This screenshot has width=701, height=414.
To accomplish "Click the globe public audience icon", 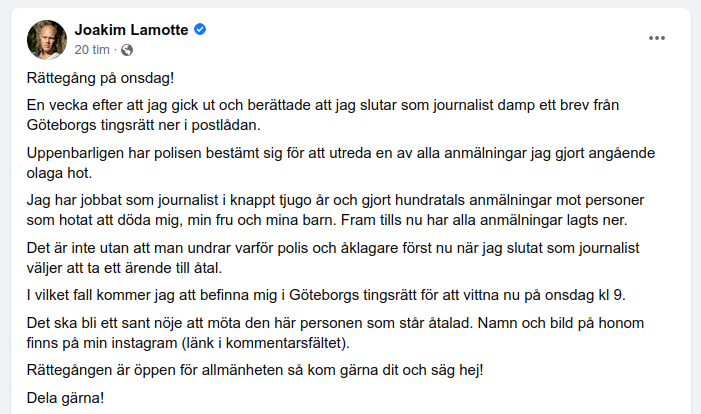I will click(127, 50).
